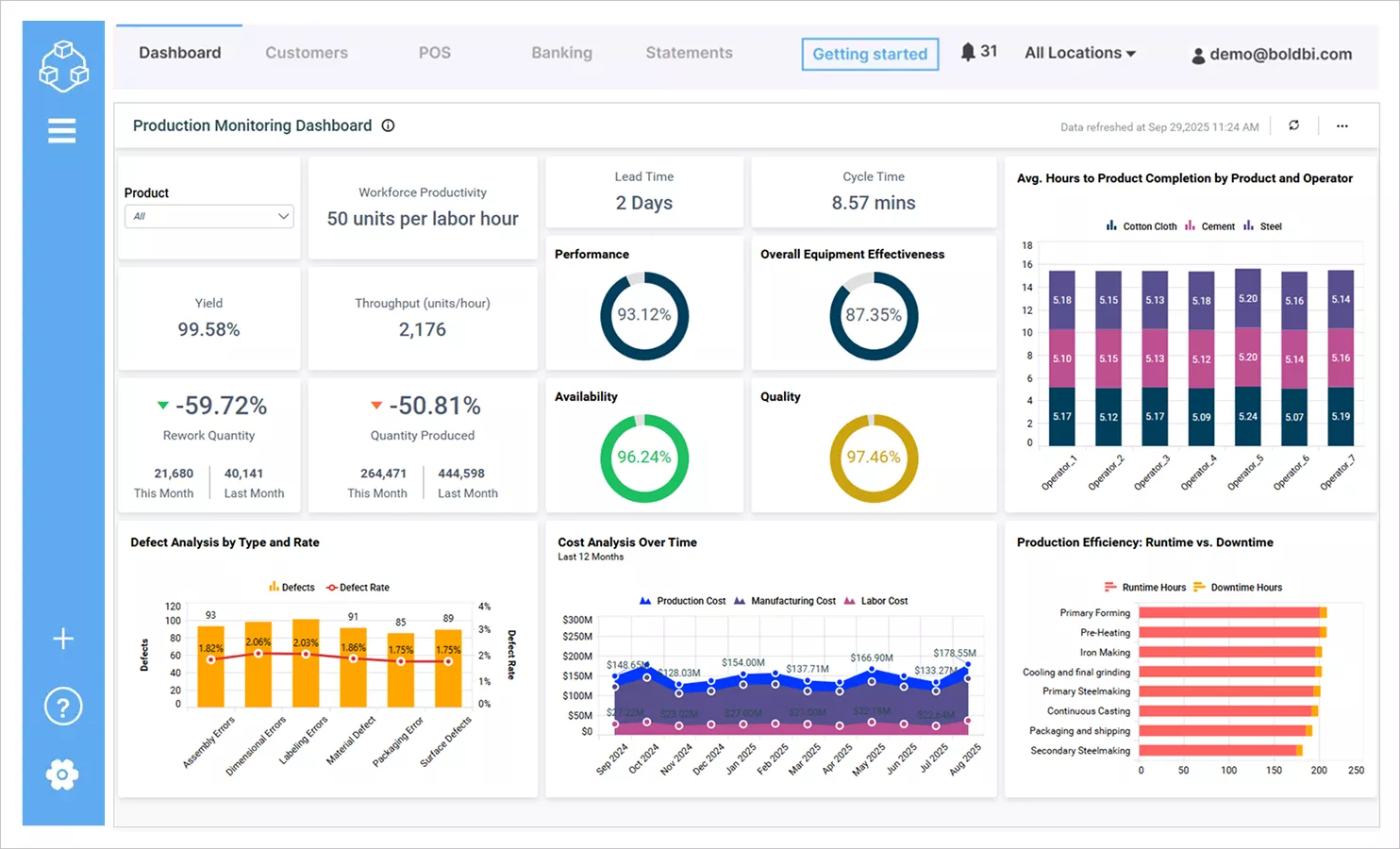Toggle the Cotton Cloth legend item
The width and height of the screenshot is (1400, 849).
pyautogui.click(x=1141, y=225)
